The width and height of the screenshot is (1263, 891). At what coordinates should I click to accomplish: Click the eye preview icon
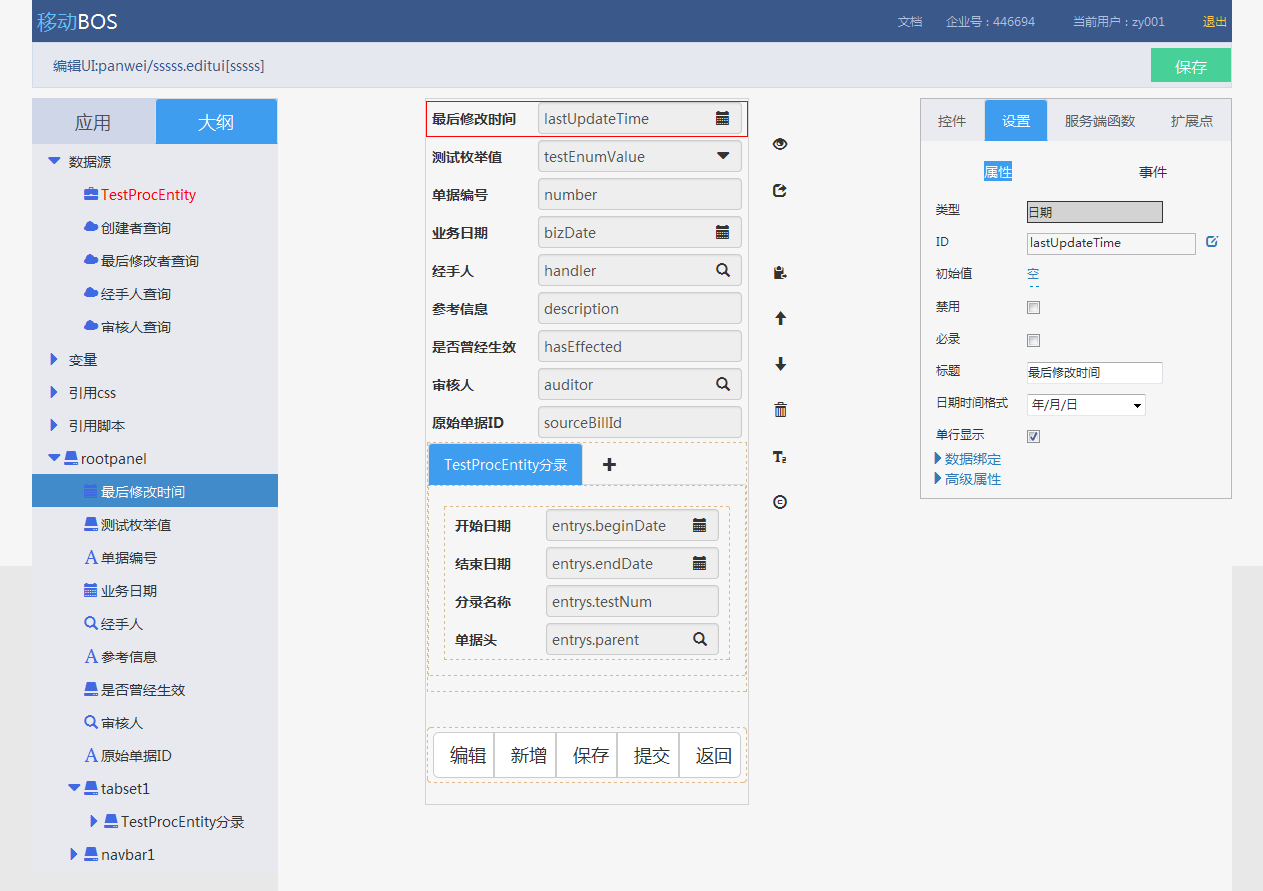pyautogui.click(x=780, y=144)
